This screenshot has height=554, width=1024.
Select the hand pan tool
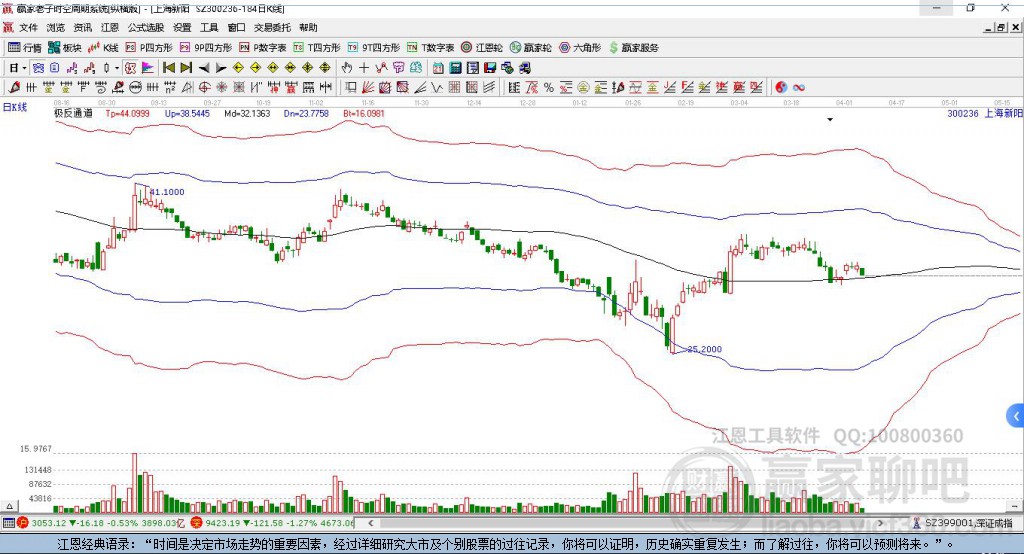347,68
